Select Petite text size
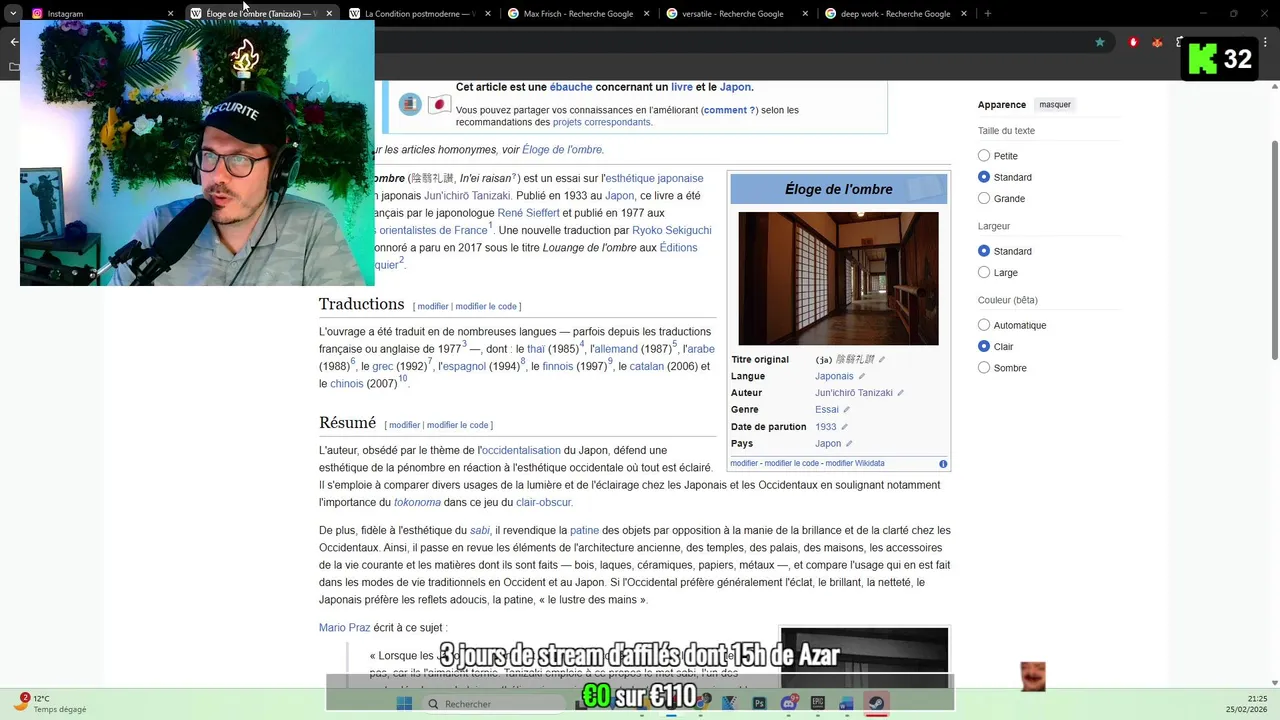Viewport: 1280px width, 720px height. (984, 156)
